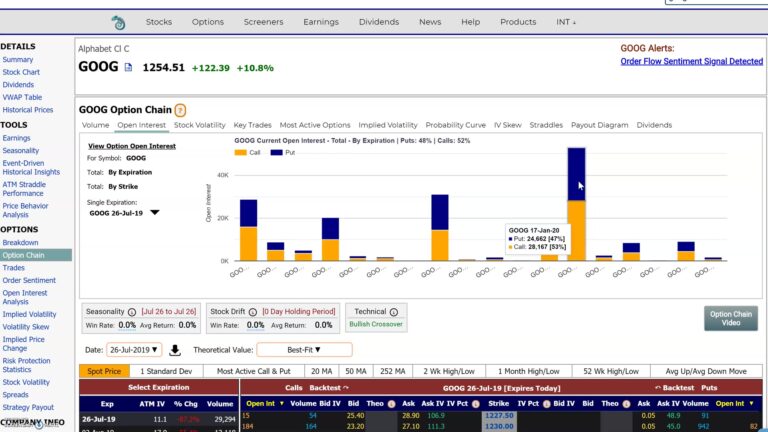Open the Dividends top menu

coord(379,22)
